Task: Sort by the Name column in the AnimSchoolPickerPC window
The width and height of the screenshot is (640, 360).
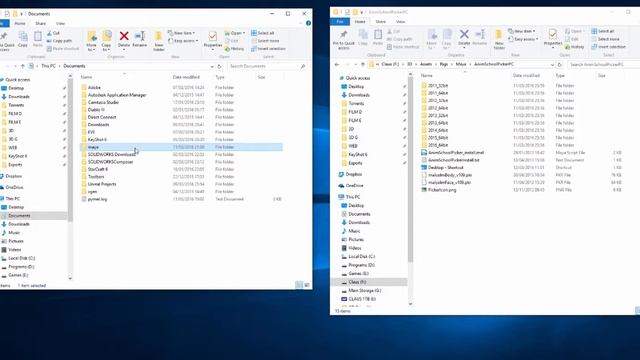Action: [x=427, y=76]
